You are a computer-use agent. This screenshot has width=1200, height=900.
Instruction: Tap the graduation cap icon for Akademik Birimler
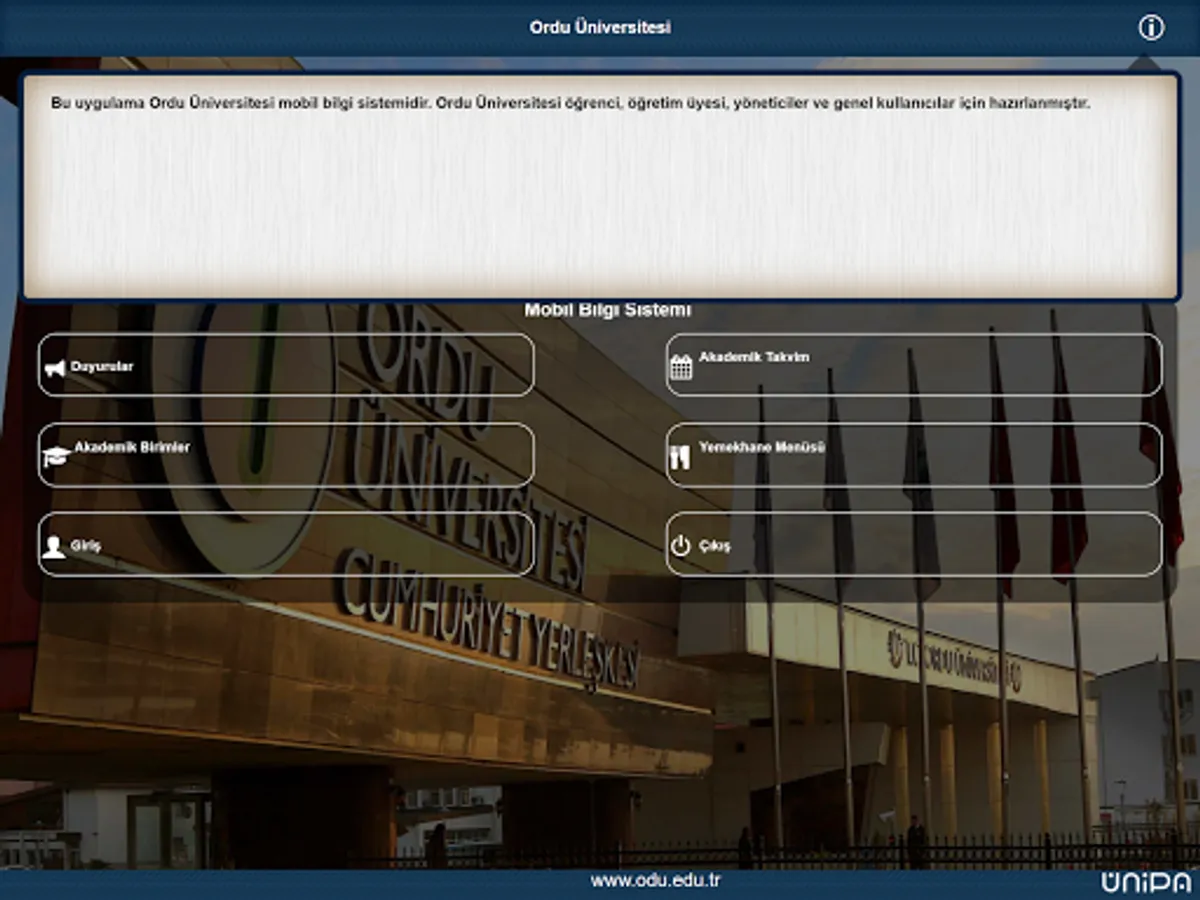click(55, 457)
